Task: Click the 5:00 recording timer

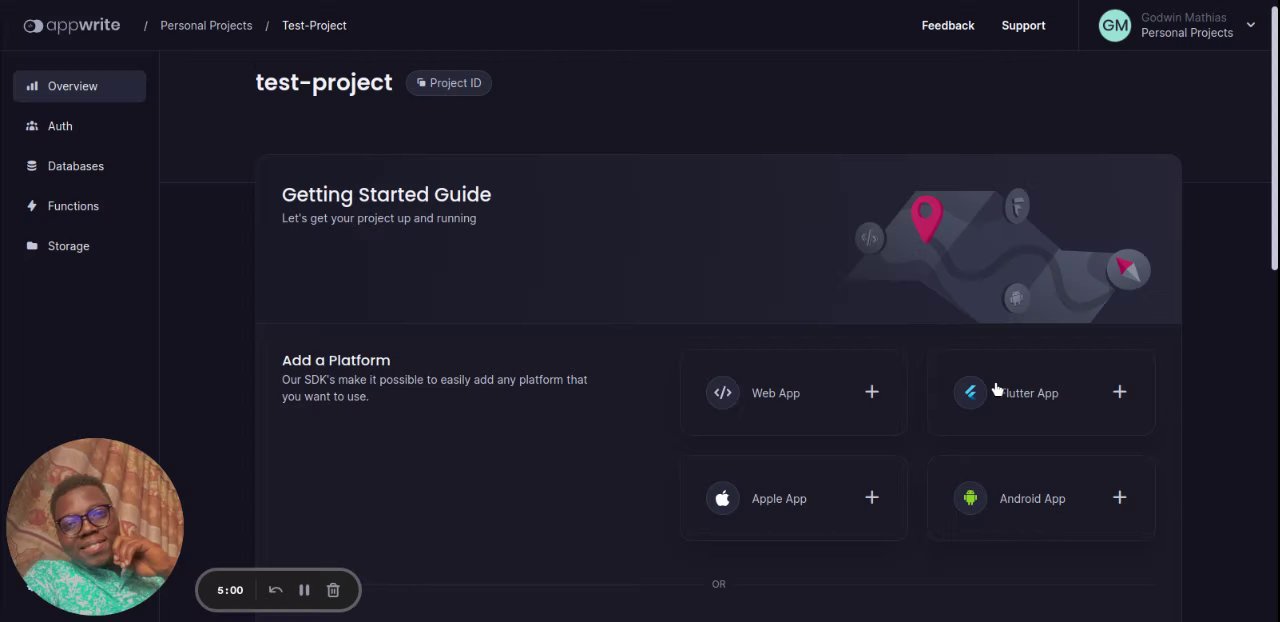Action: pos(230,590)
